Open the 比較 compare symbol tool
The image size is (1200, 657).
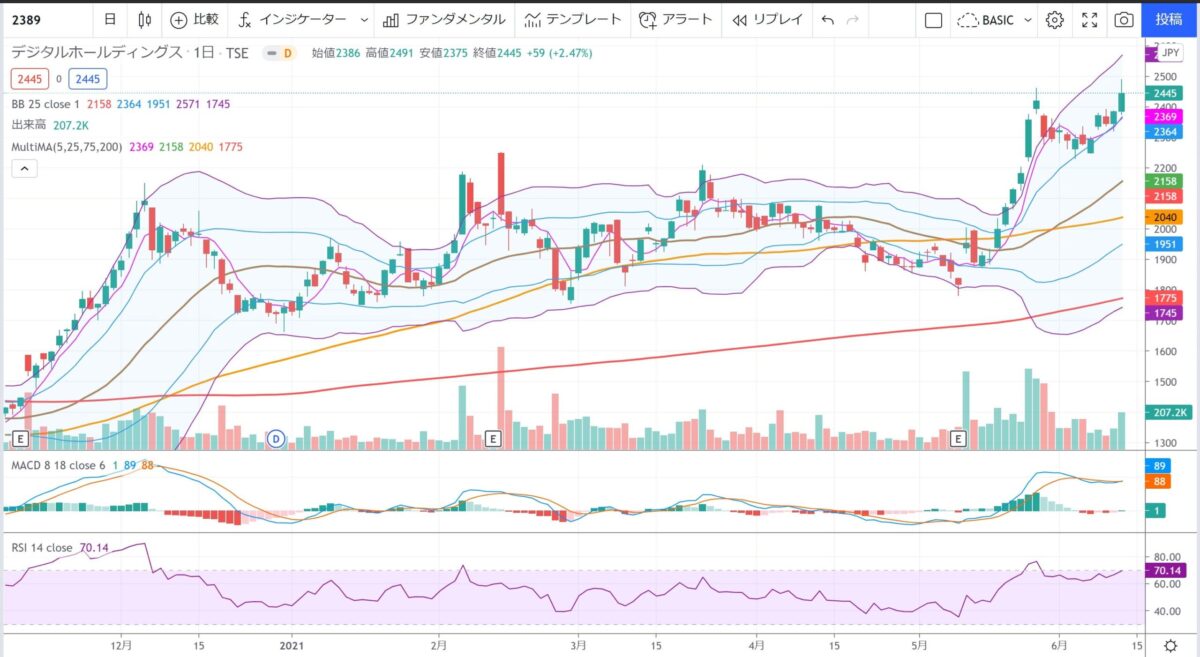195,19
